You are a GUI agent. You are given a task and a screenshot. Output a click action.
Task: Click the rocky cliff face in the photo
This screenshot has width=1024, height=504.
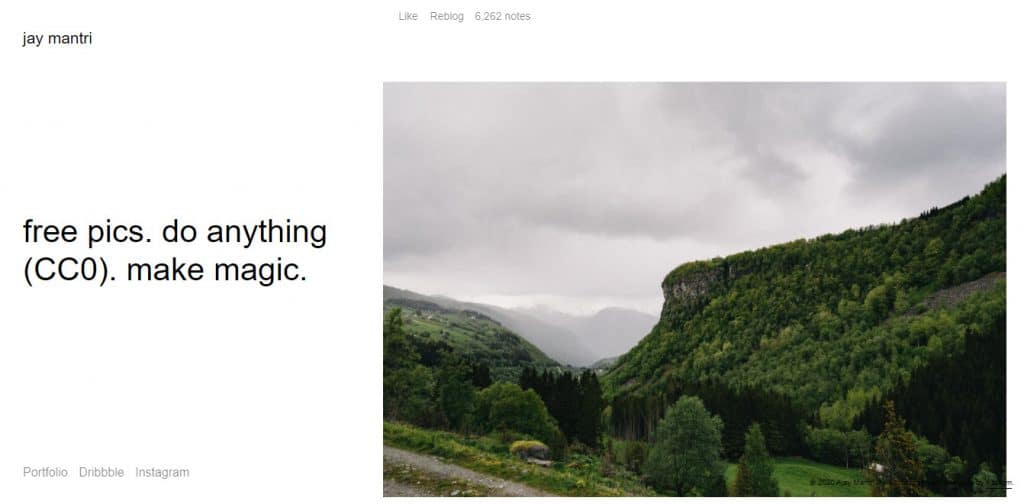(692, 287)
